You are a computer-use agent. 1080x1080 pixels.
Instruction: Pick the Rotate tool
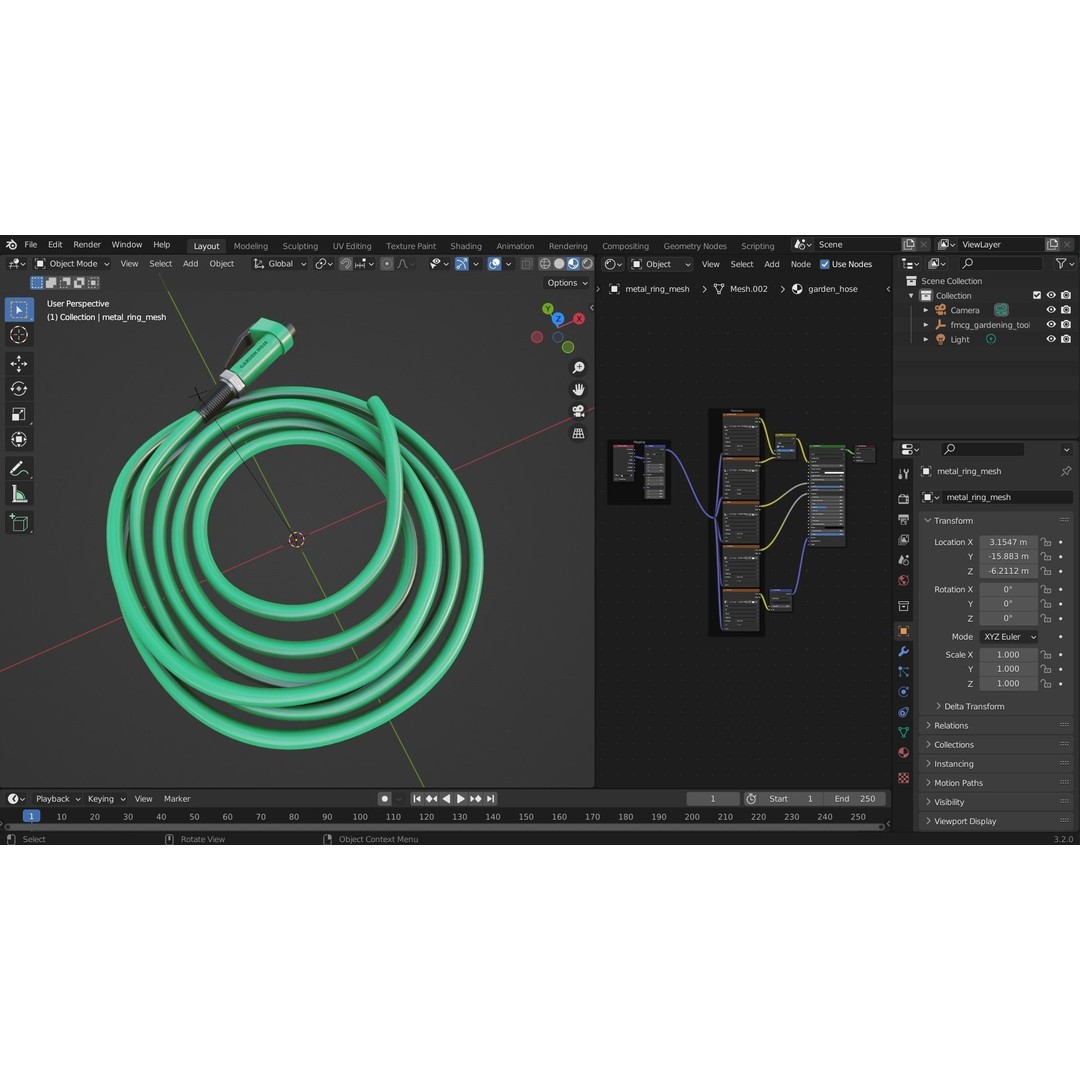[19, 388]
